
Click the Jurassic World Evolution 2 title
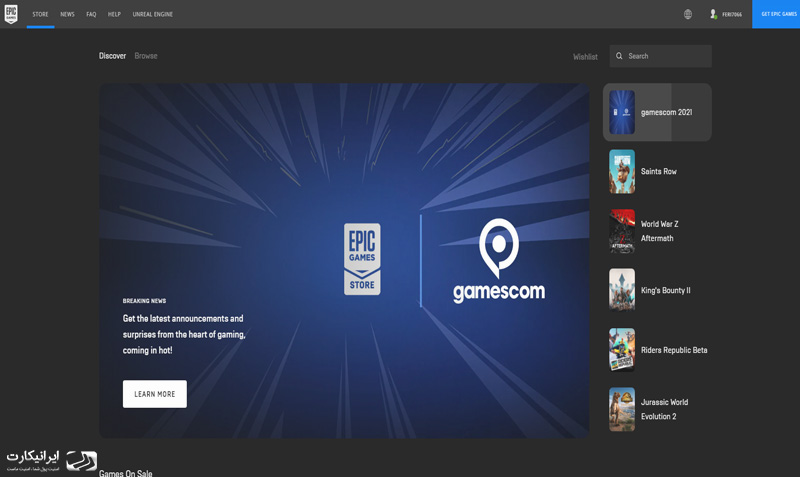pyautogui.click(x=664, y=409)
